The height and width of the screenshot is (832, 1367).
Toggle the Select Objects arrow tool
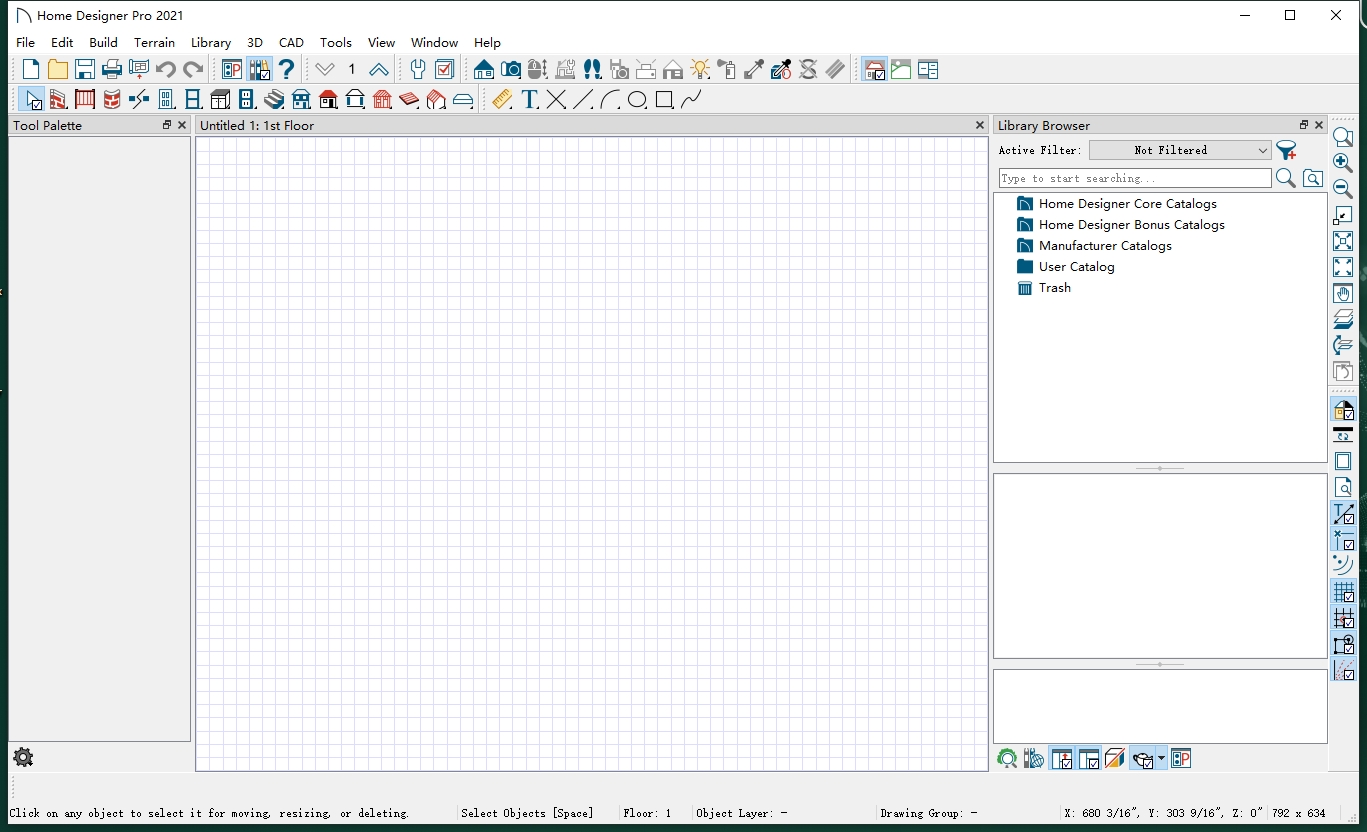31,100
